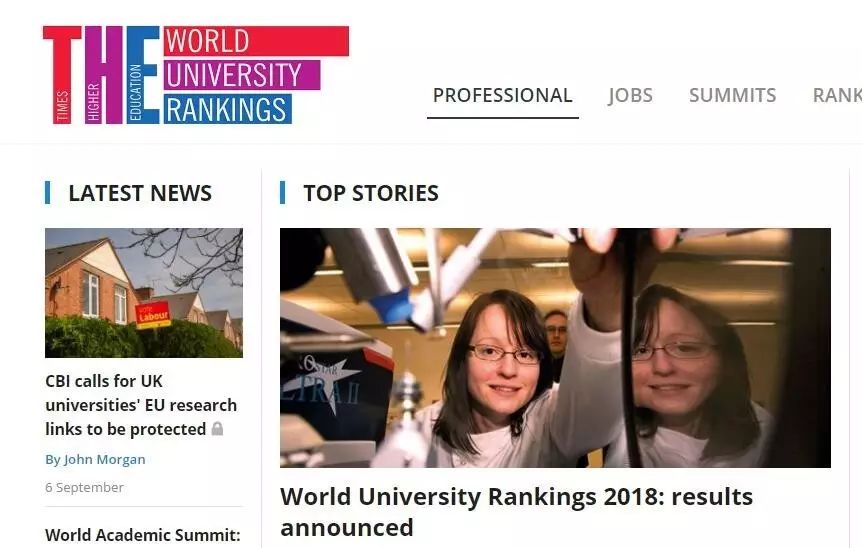
Task: Open World University Rankings 2018 results headline
Action: coord(516,512)
